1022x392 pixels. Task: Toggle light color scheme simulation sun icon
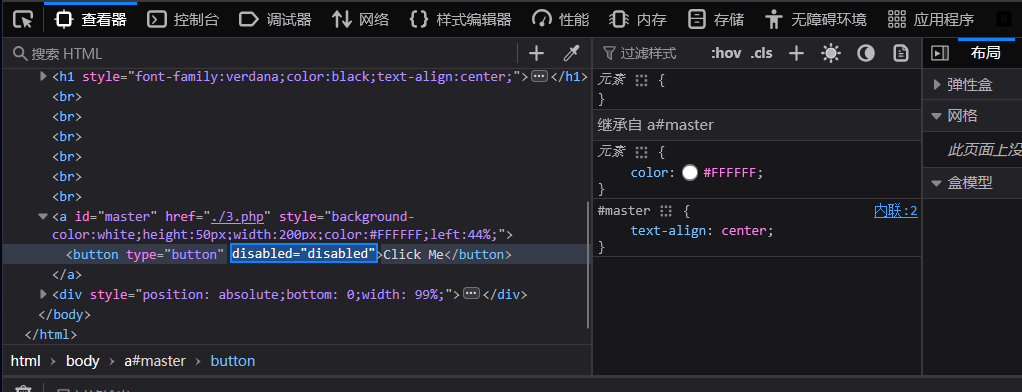(x=831, y=53)
